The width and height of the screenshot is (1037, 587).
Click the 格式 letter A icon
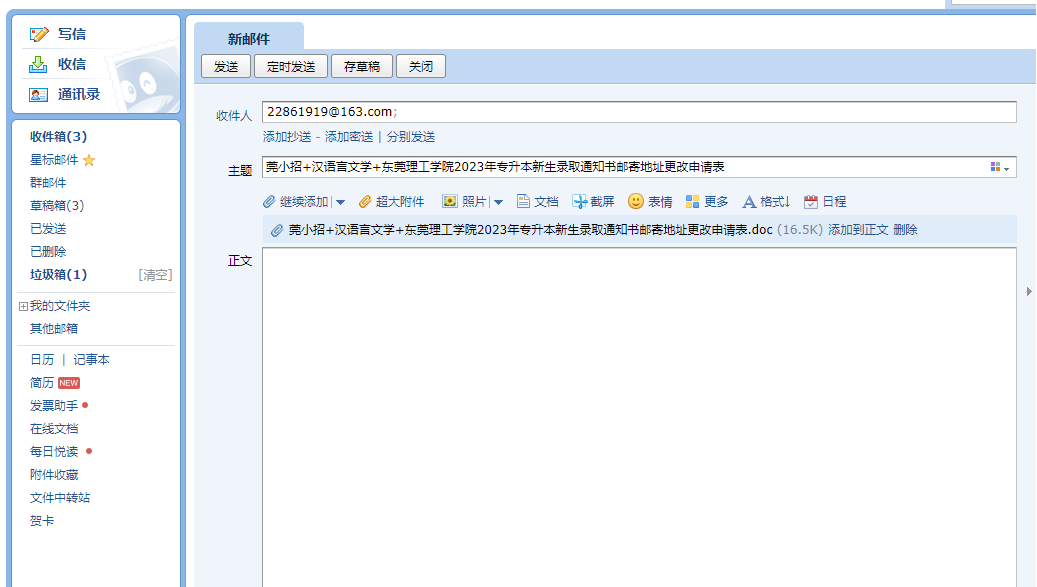point(749,202)
